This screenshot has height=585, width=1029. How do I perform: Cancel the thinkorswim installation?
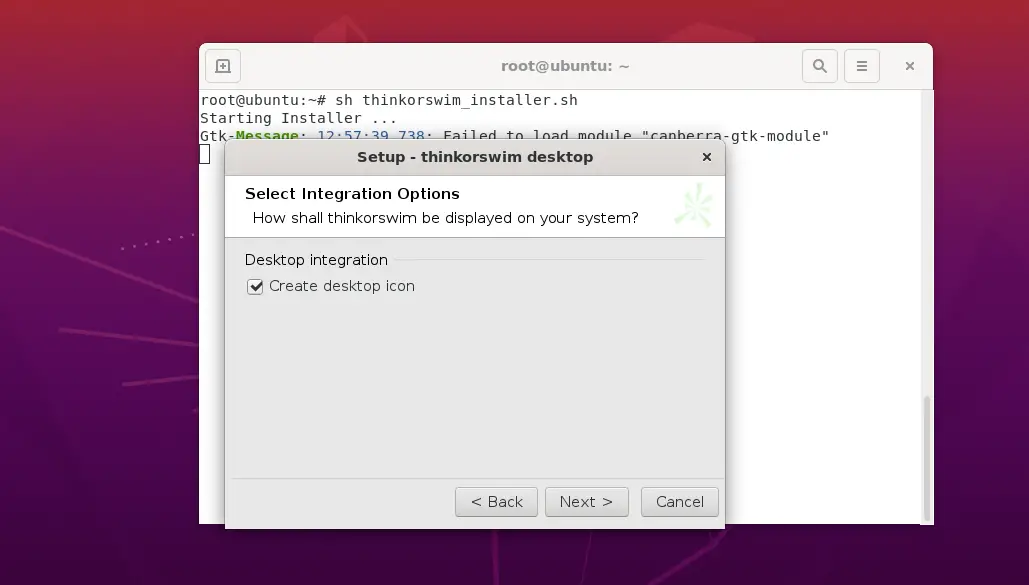coord(680,502)
